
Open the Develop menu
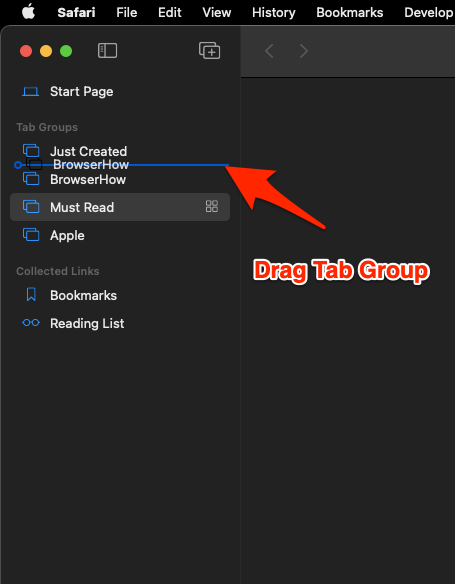click(x=429, y=13)
